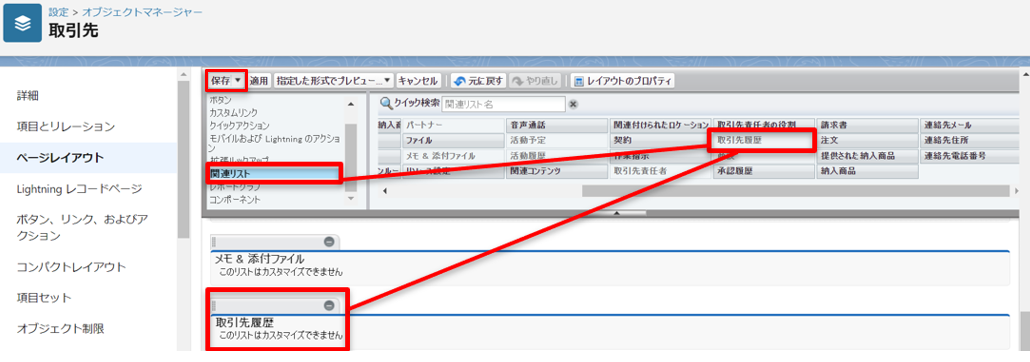The height and width of the screenshot is (362, 1030).
Task: Open 詳細 in the sidebar
Action: [27, 96]
